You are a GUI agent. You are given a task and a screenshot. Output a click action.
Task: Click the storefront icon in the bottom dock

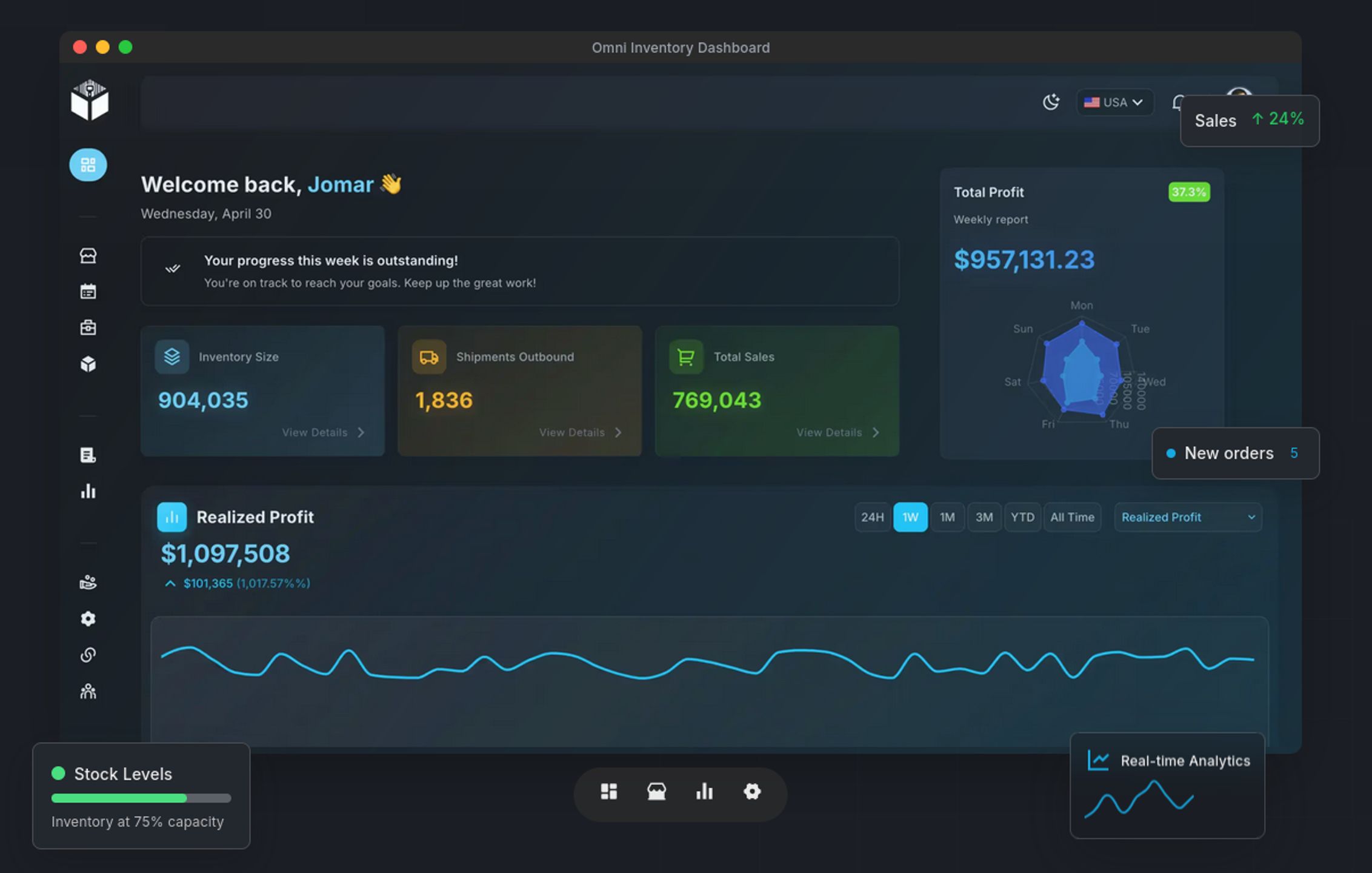coord(656,792)
